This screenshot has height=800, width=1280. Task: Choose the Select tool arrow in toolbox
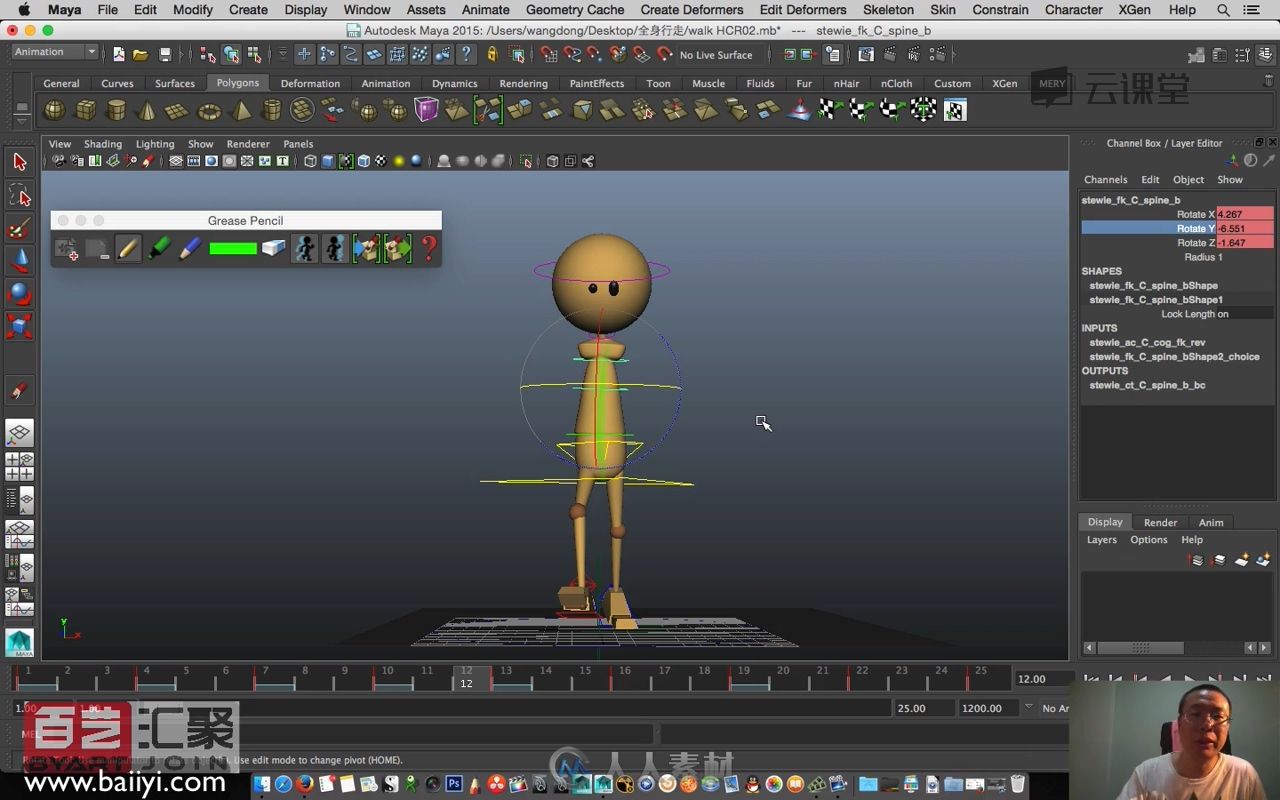coord(19,161)
